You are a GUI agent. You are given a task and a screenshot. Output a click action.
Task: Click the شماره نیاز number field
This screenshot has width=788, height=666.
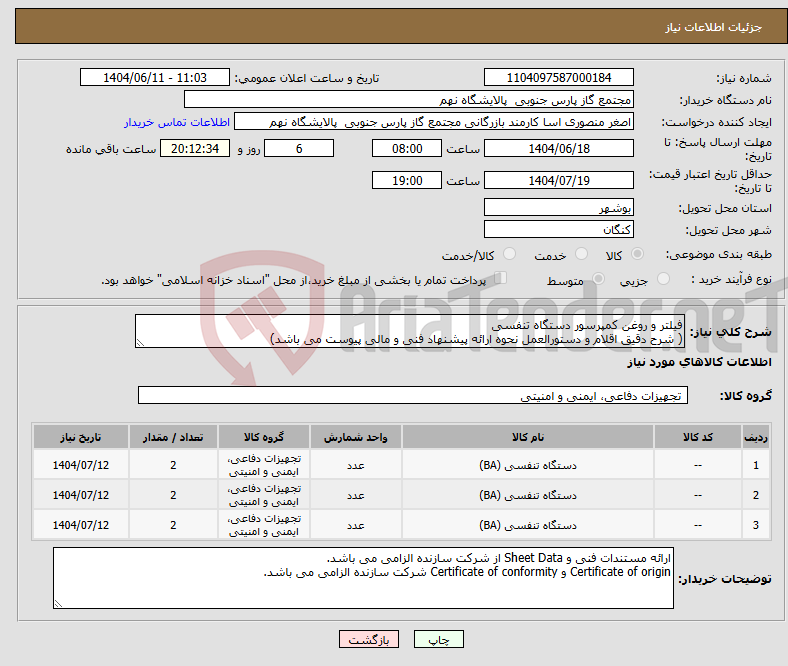point(558,78)
